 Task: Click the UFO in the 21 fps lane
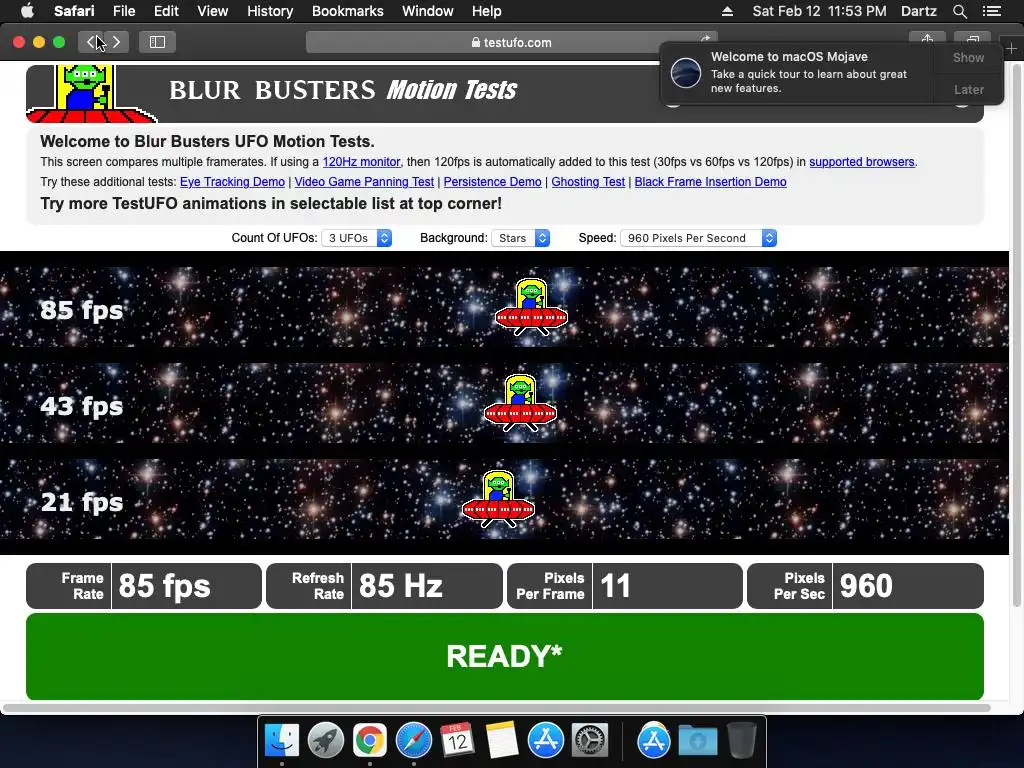coord(498,500)
